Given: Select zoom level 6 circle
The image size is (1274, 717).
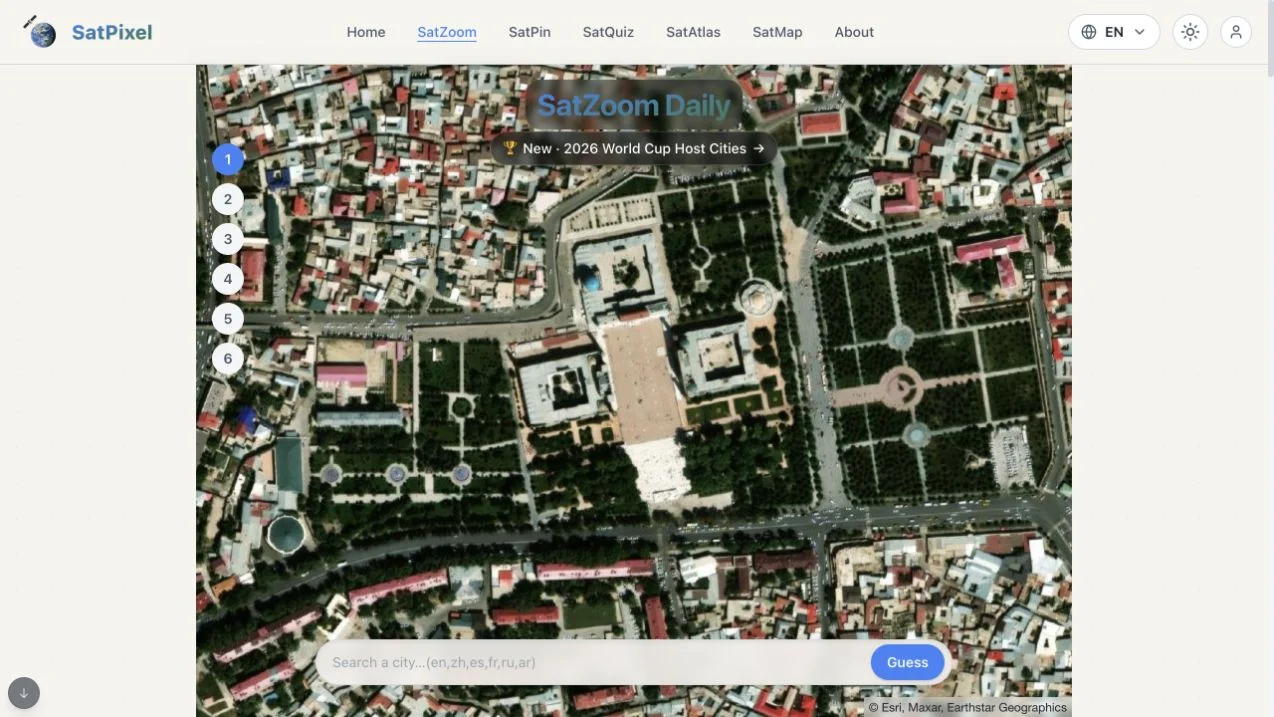Looking at the screenshot, I should tap(228, 359).
